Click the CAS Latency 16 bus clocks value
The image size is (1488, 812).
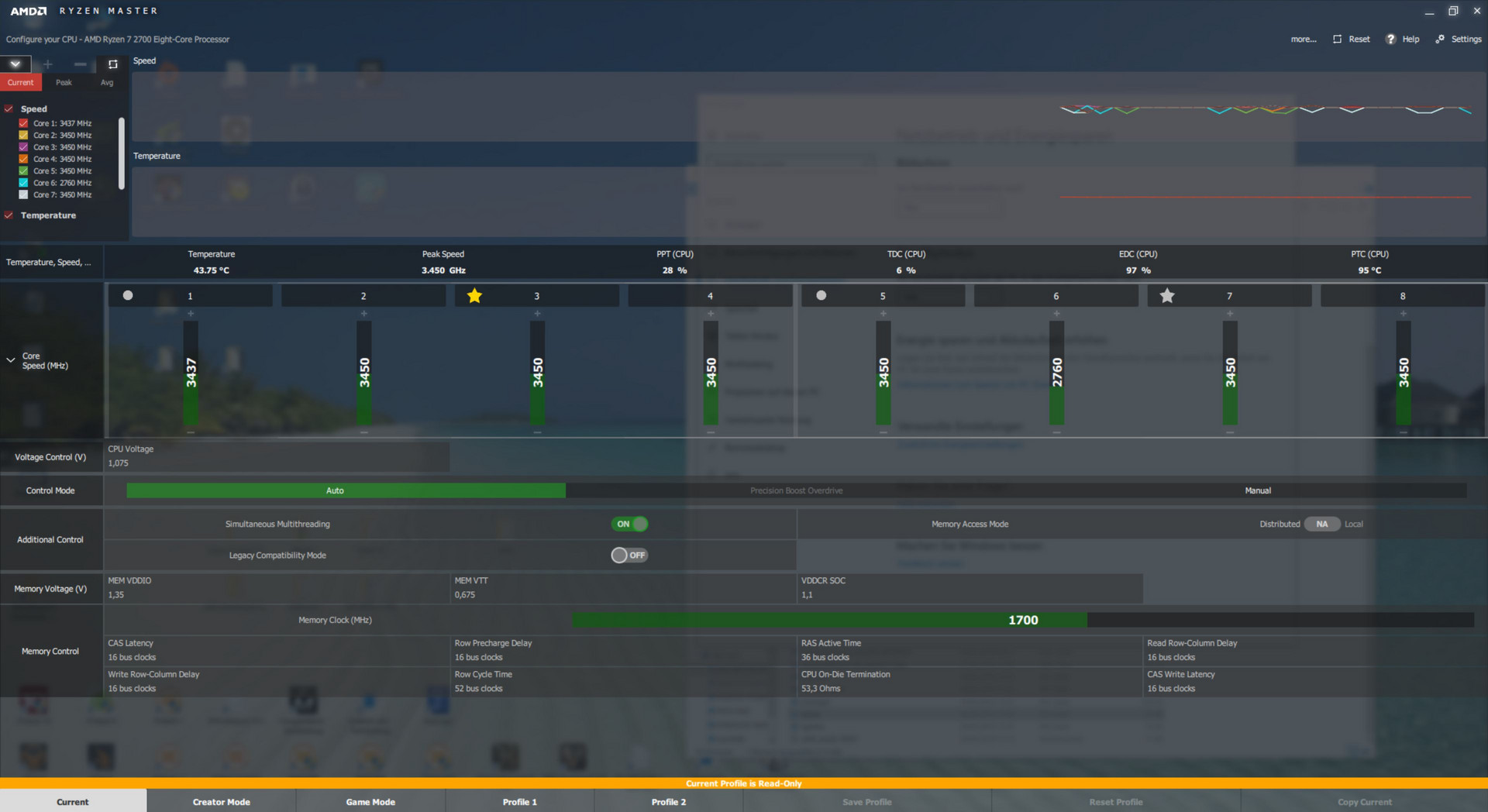point(132,657)
